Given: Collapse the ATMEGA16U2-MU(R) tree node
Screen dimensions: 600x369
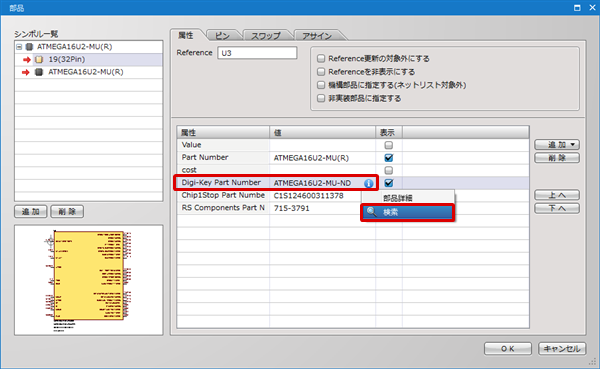Looking at the screenshot, I should [x=19, y=47].
